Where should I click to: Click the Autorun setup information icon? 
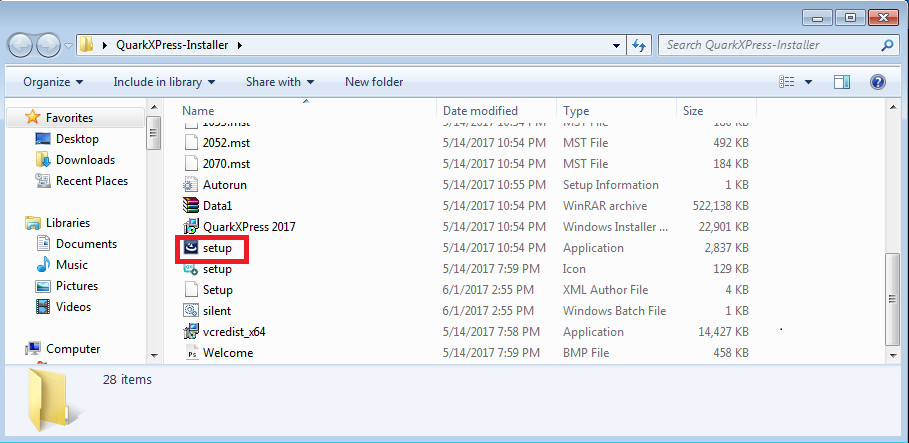[192, 185]
